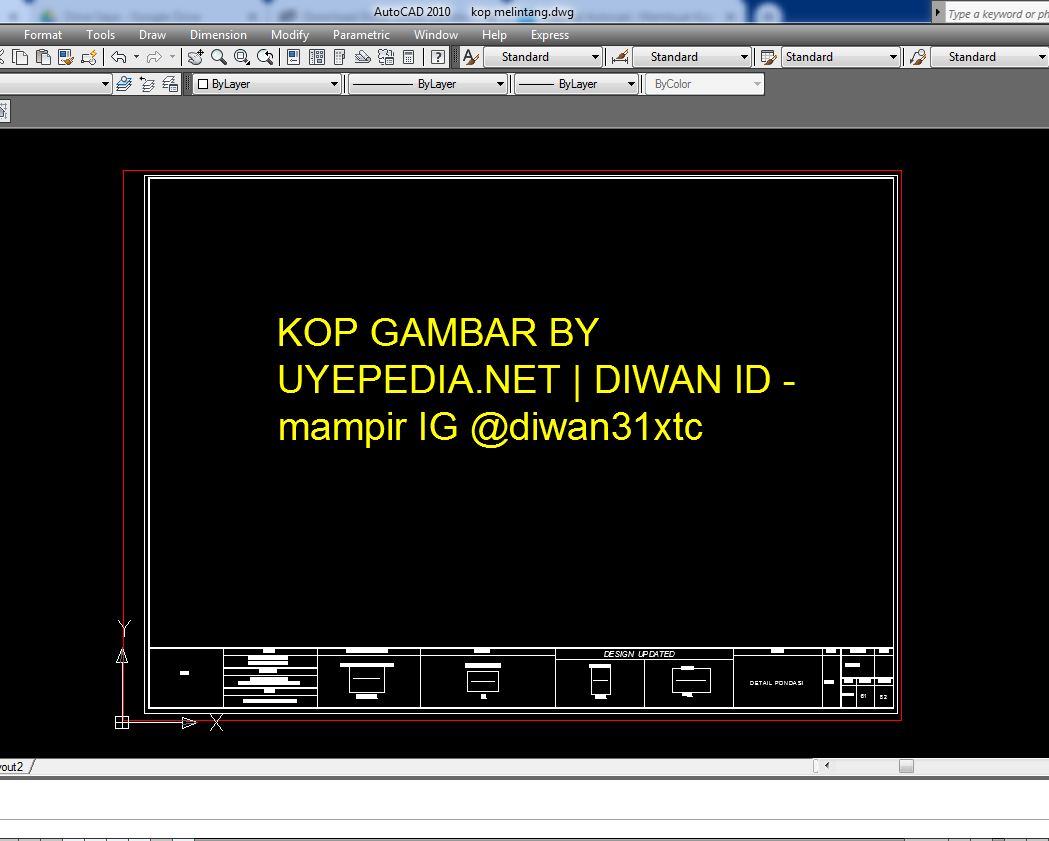This screenshot has height=841, width=1049.
Task: Click the Zoom Previous icon
Action: (x=265, y=57)
